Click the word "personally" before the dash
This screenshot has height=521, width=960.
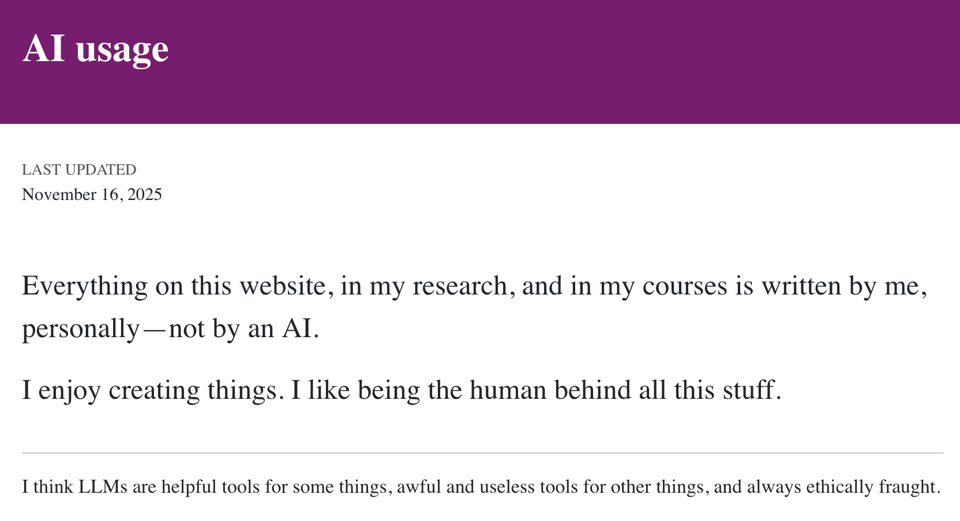point(80,329)
